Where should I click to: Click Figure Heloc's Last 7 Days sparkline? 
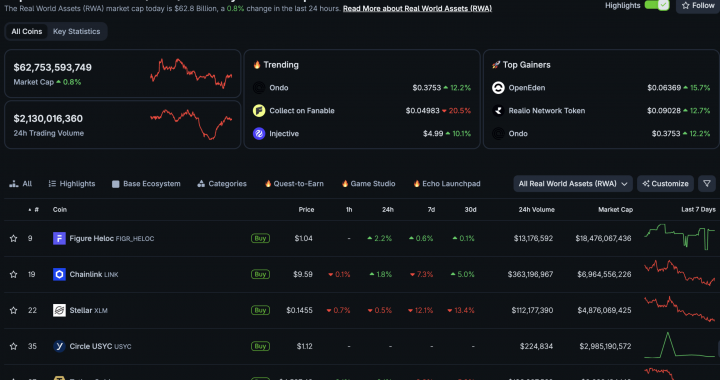[680, 236]
